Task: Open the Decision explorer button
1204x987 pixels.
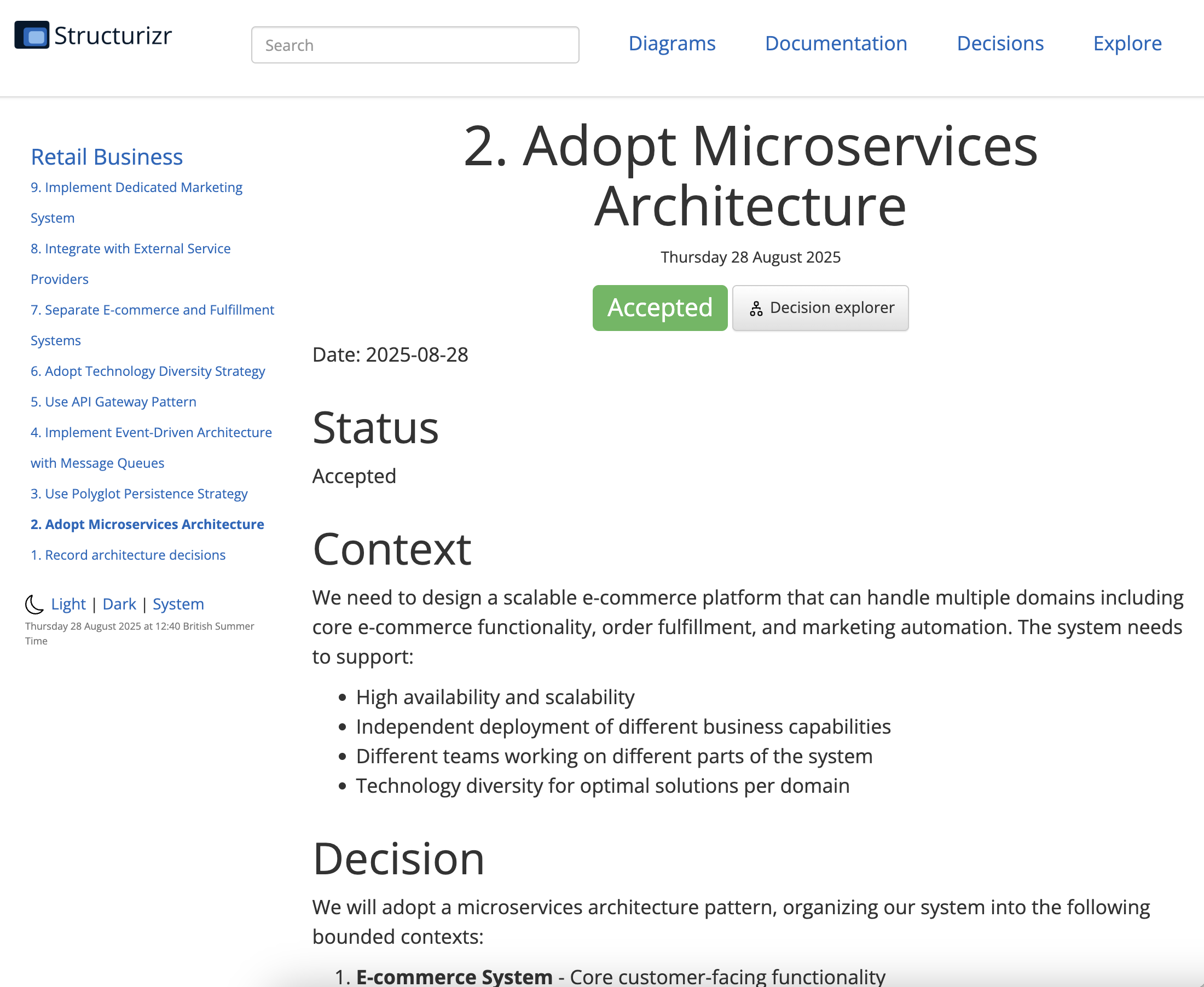Action: coord(820,307)
